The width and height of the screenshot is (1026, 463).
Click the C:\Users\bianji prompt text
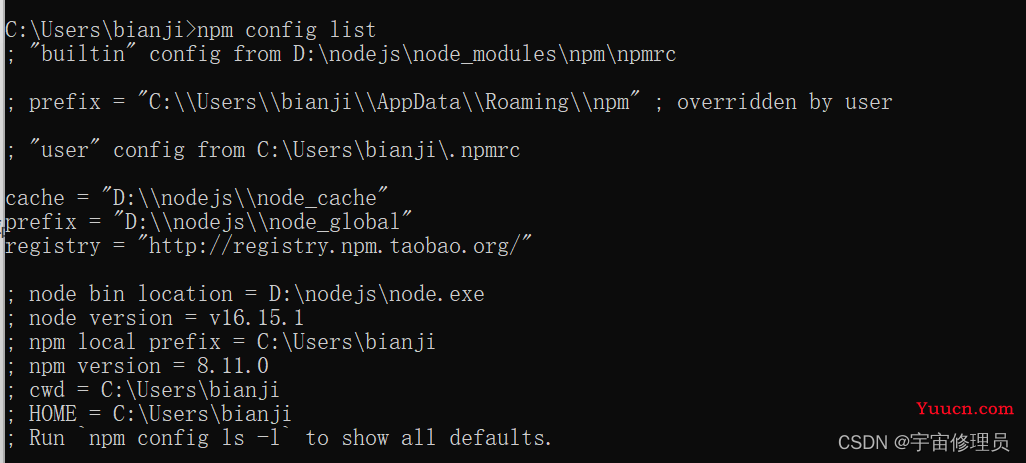coord(96,30)
